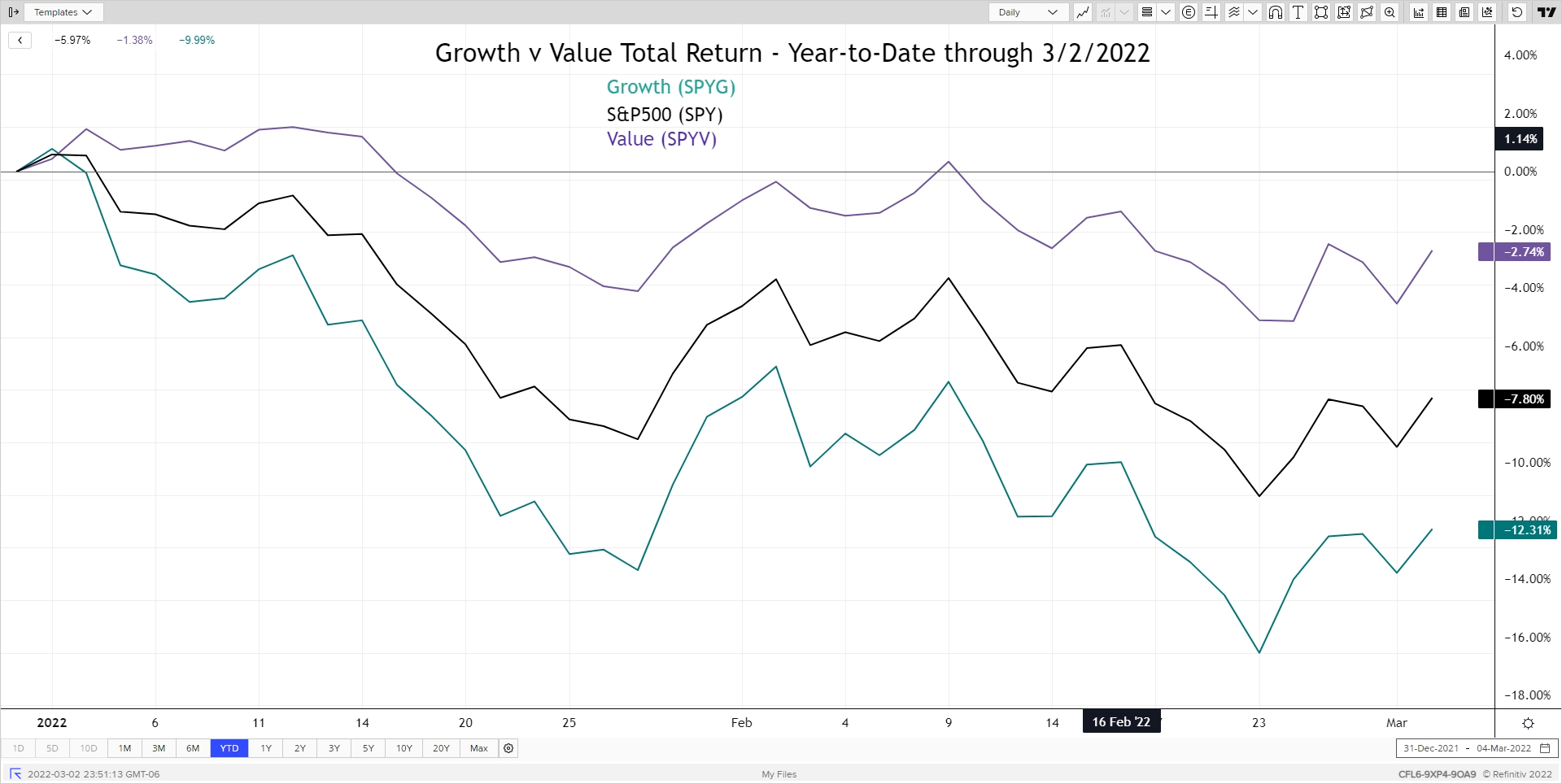Enable the magnet snap tool
Viewport: 1562px width, 784px height.
(1276, 12)
